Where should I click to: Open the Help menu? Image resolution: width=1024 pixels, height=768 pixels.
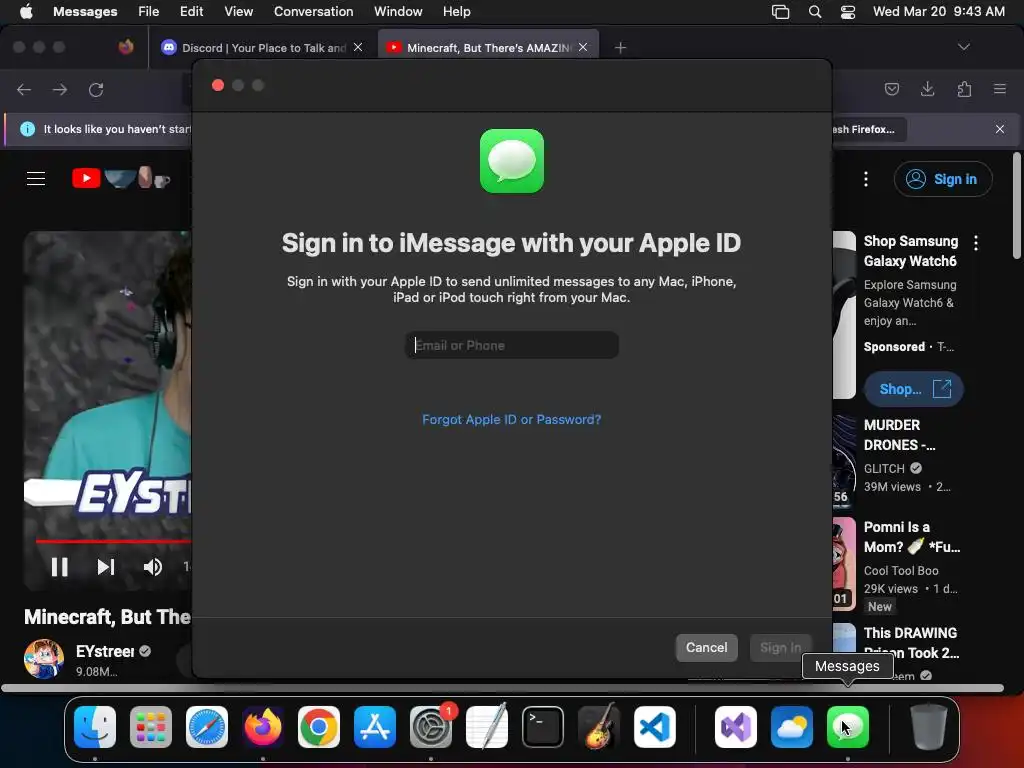456,12
